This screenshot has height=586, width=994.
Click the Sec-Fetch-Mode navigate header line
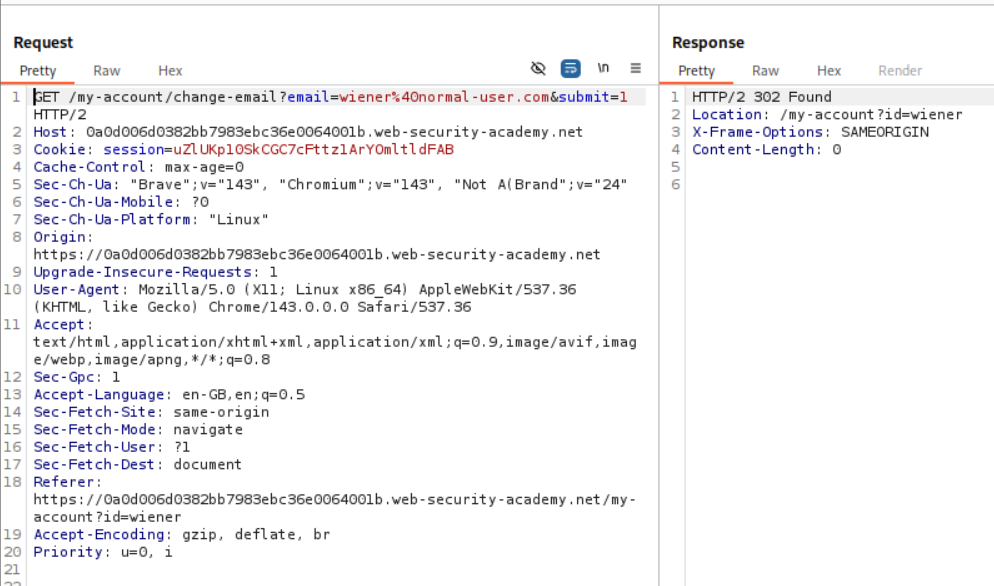pos(138,430)
